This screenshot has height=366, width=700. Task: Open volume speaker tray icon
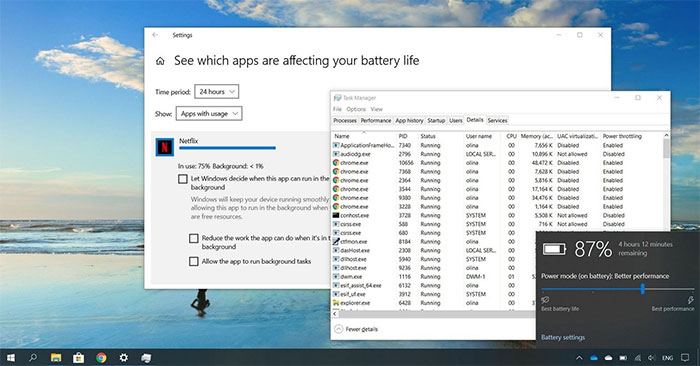(652, 358)
